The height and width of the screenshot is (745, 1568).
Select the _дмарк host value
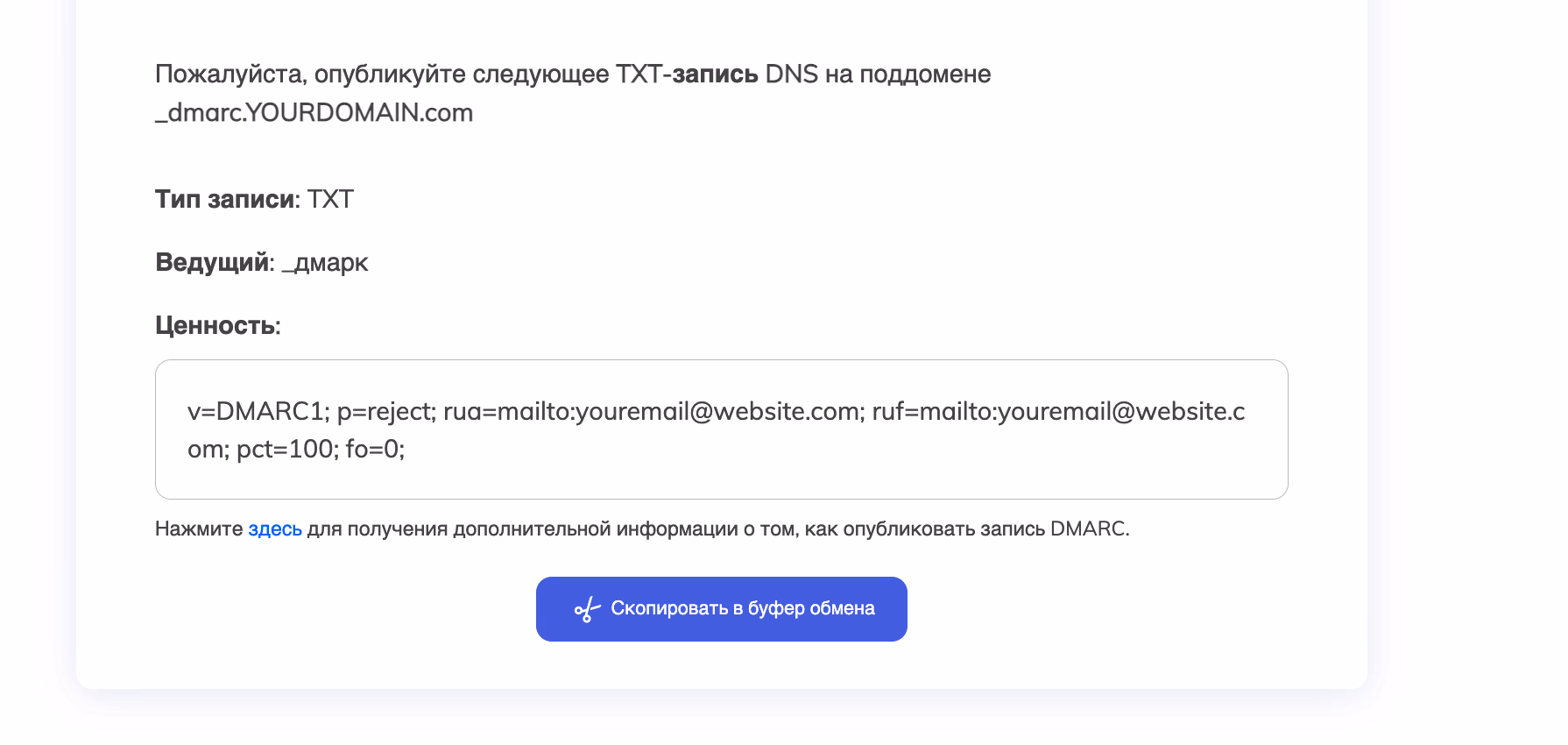(x=325, y=263)
